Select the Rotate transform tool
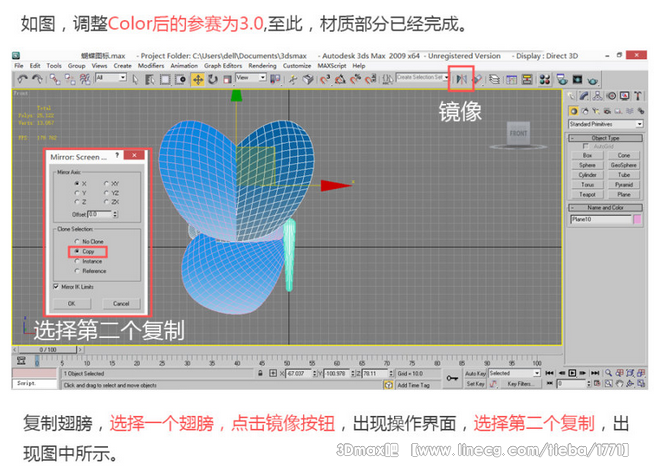This screenshot has width=658, height=467. (214, 79)
